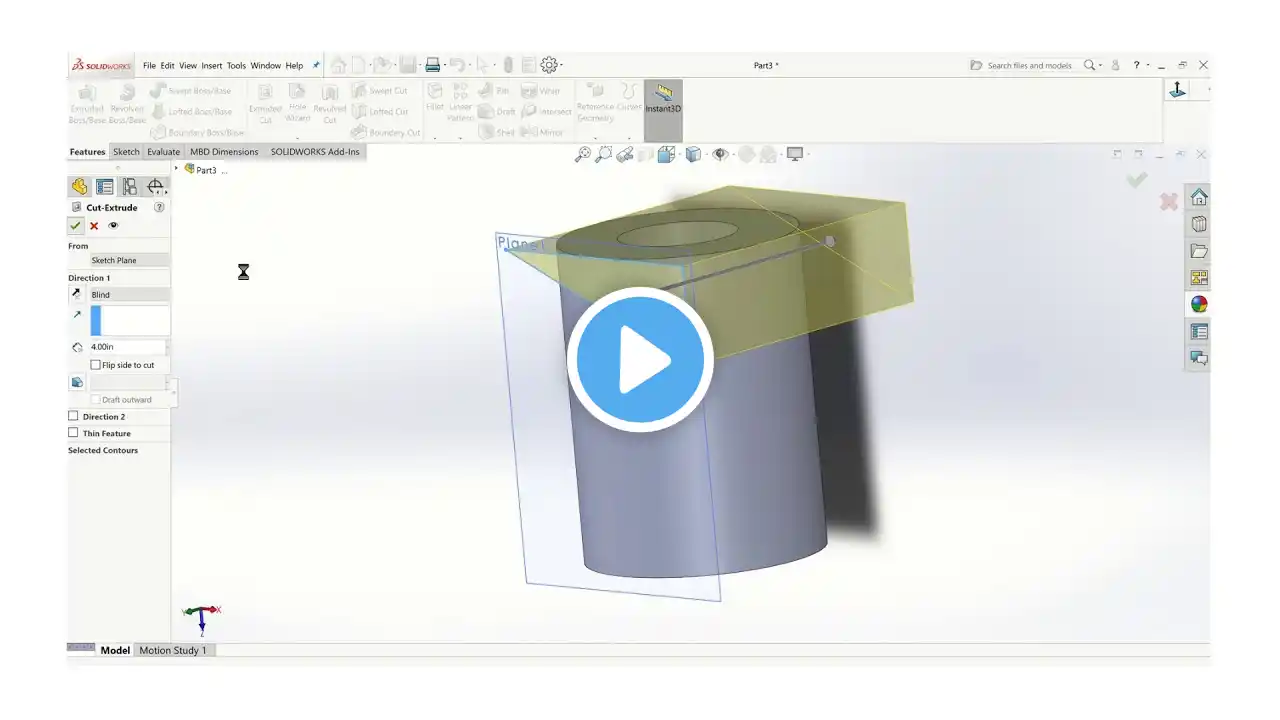The image size is (1280, 720).
Task: Open the File menu
Action: [x=149, y=66]
